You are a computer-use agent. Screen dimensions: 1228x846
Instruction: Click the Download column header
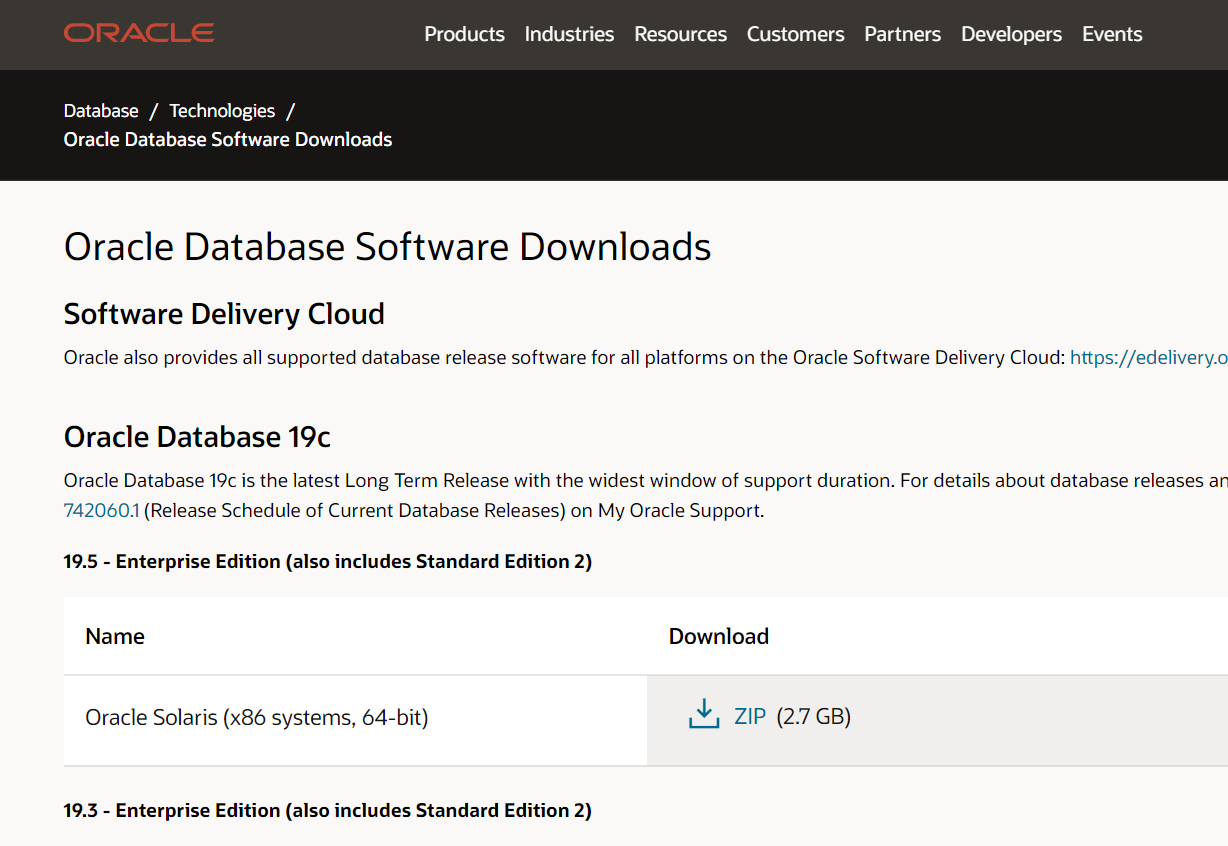pyautogui.click(x=719, y=637)
